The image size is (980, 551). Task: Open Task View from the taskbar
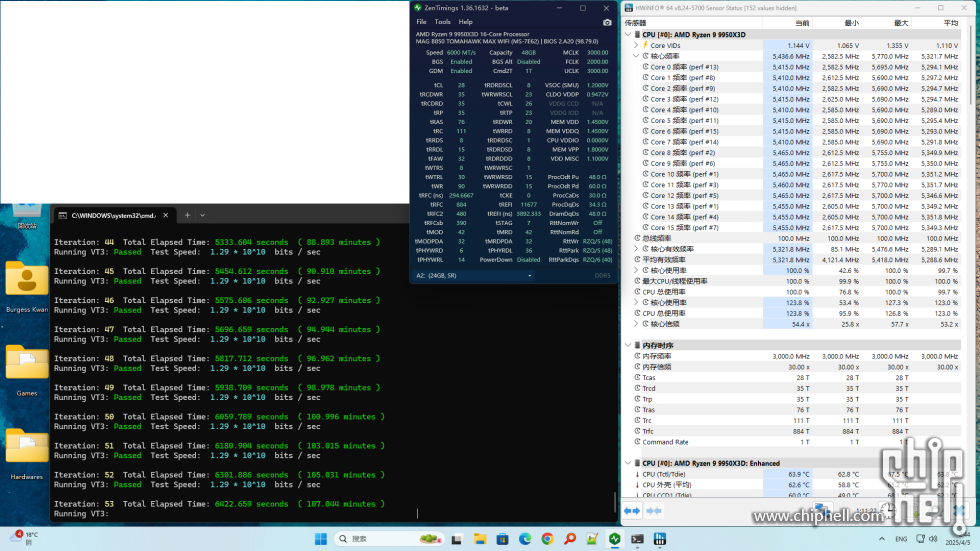click(457, 539)
